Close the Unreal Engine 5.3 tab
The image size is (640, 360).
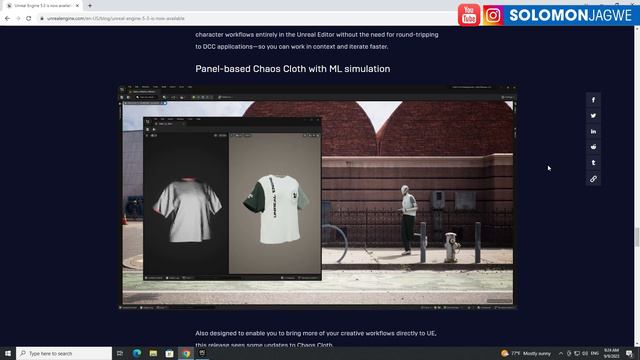pyautogui.click(x=77, y=6)
